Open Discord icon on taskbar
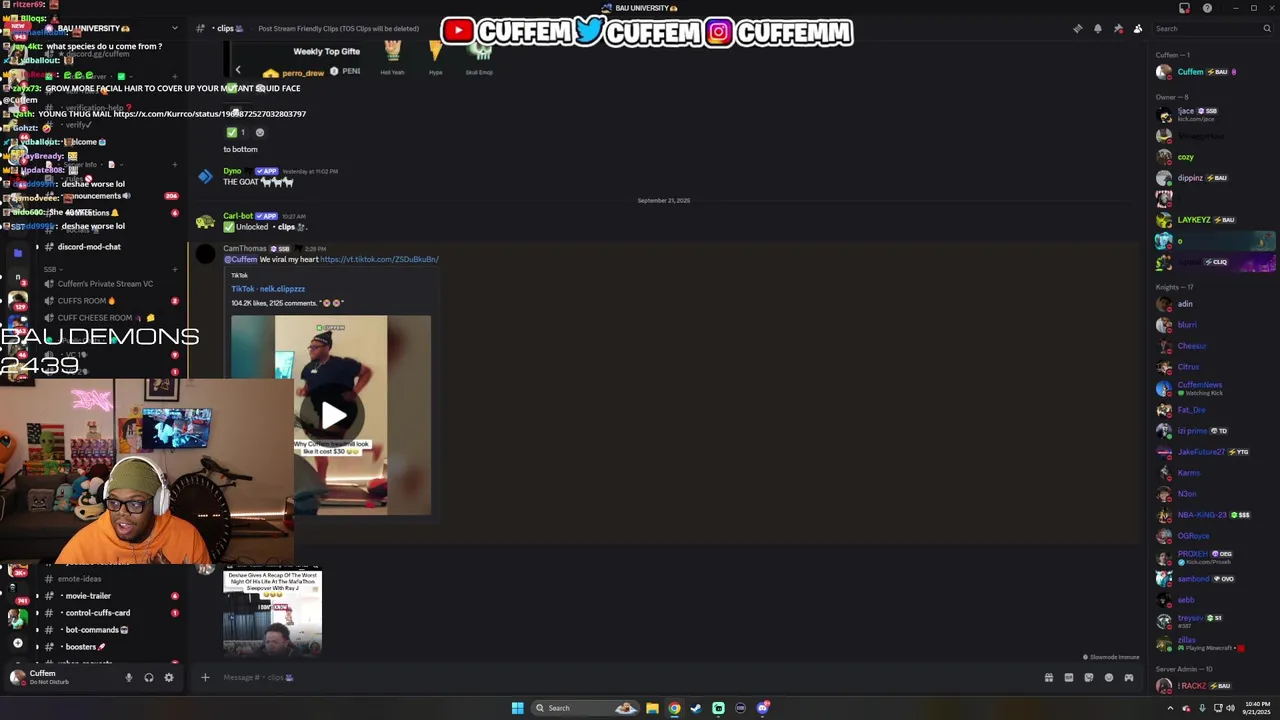 [763, 708]
